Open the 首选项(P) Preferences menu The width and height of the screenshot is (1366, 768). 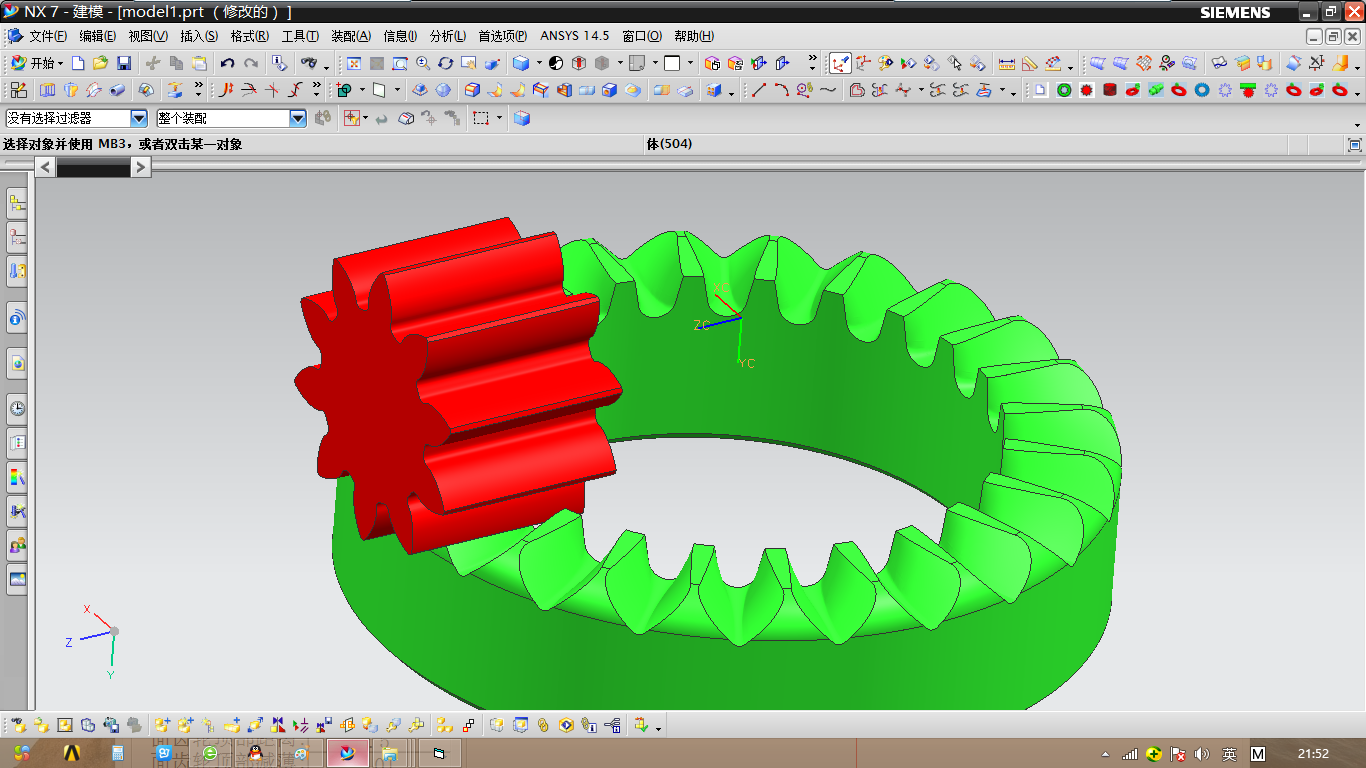(x=503, y=36)
